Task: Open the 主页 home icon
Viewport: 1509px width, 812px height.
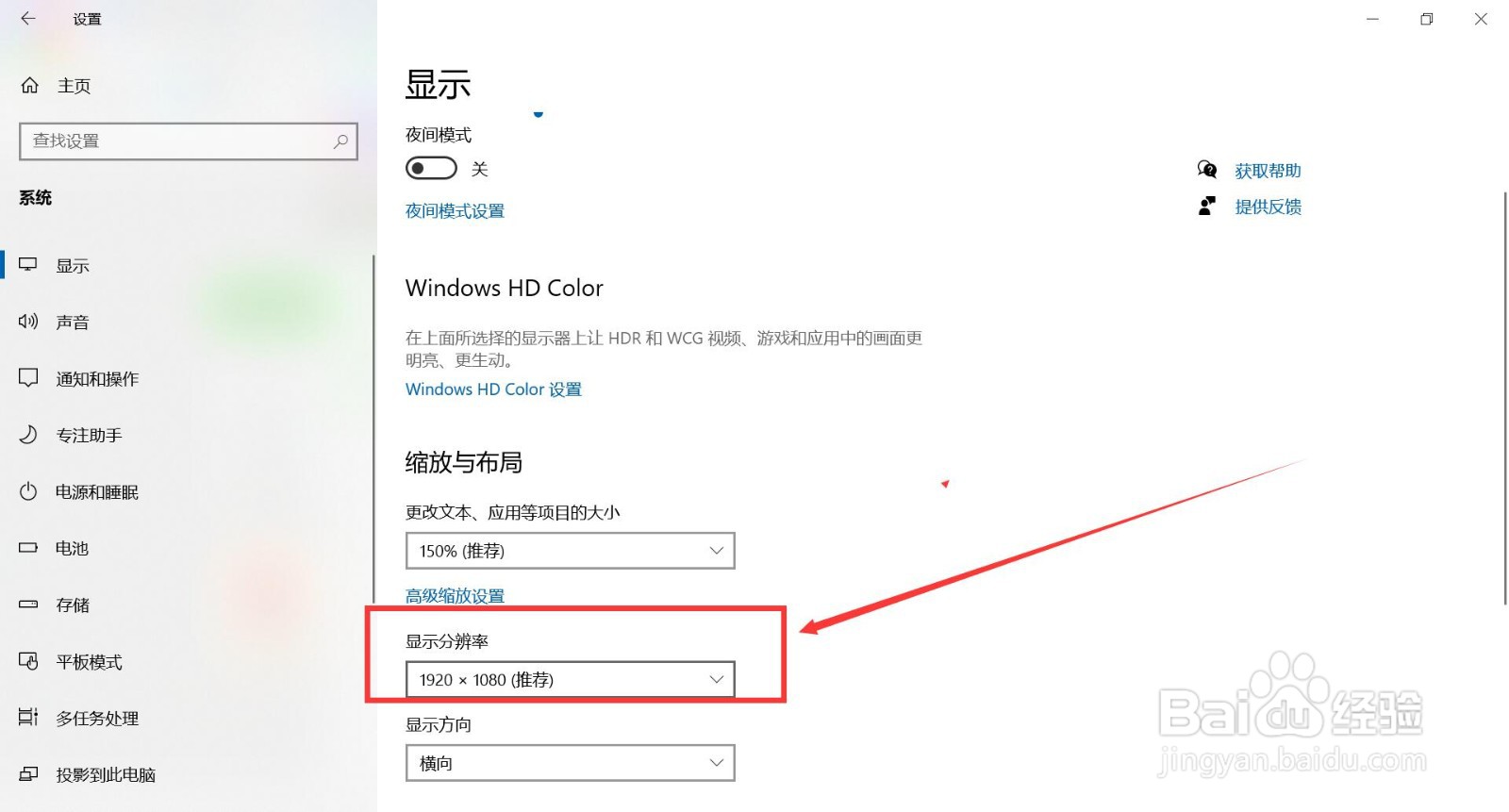Action: (x=30, y=86)
